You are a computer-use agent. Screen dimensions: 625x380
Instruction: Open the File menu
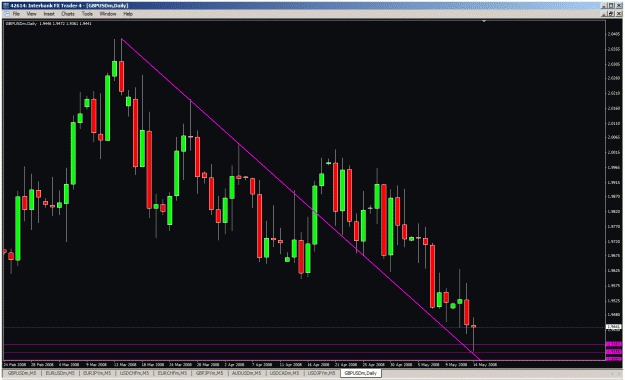coord(16,14)
